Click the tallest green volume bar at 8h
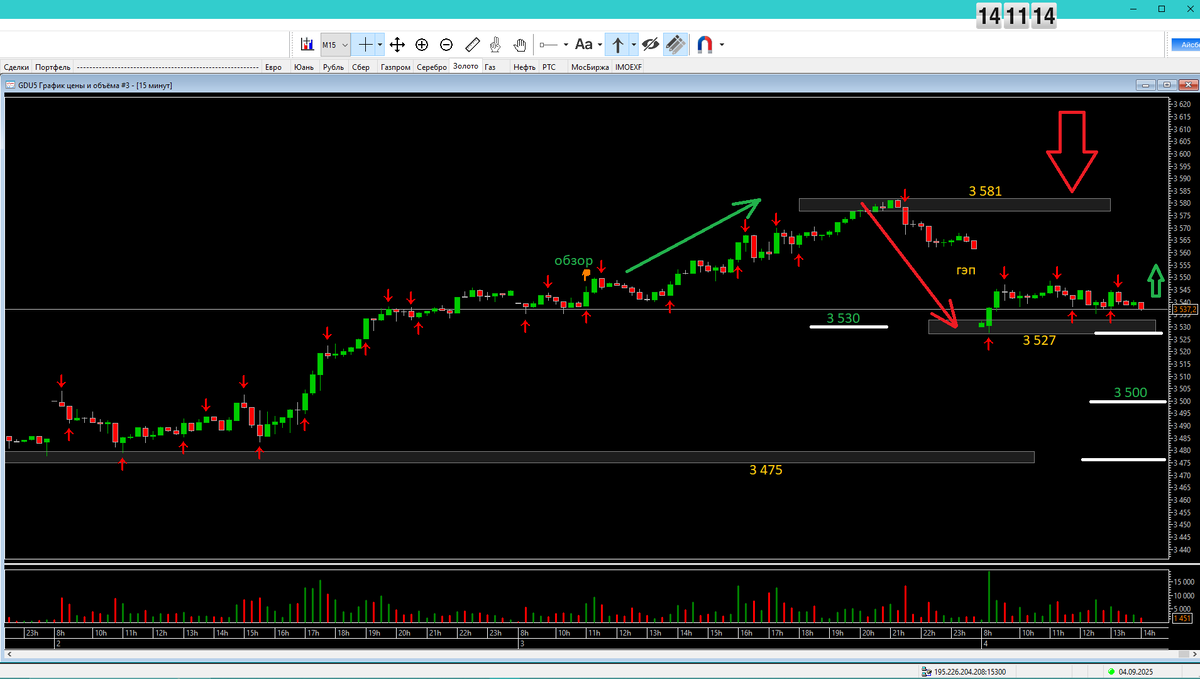 (989, 597)
